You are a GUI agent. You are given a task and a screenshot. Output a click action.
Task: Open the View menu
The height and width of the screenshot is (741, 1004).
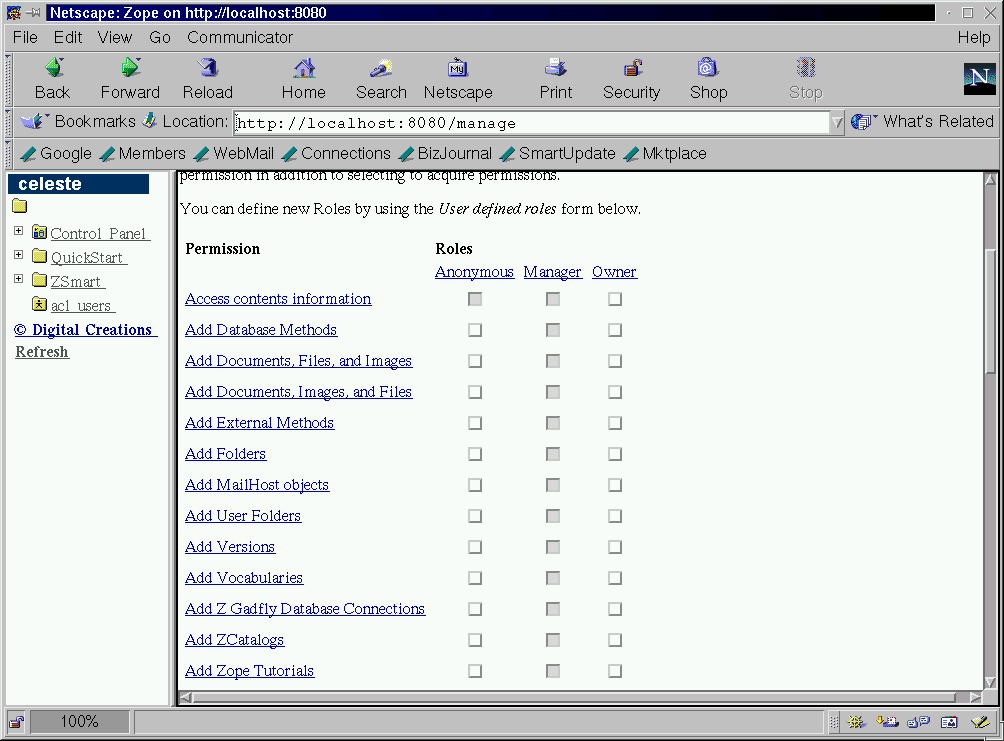[x=115, y=37]
